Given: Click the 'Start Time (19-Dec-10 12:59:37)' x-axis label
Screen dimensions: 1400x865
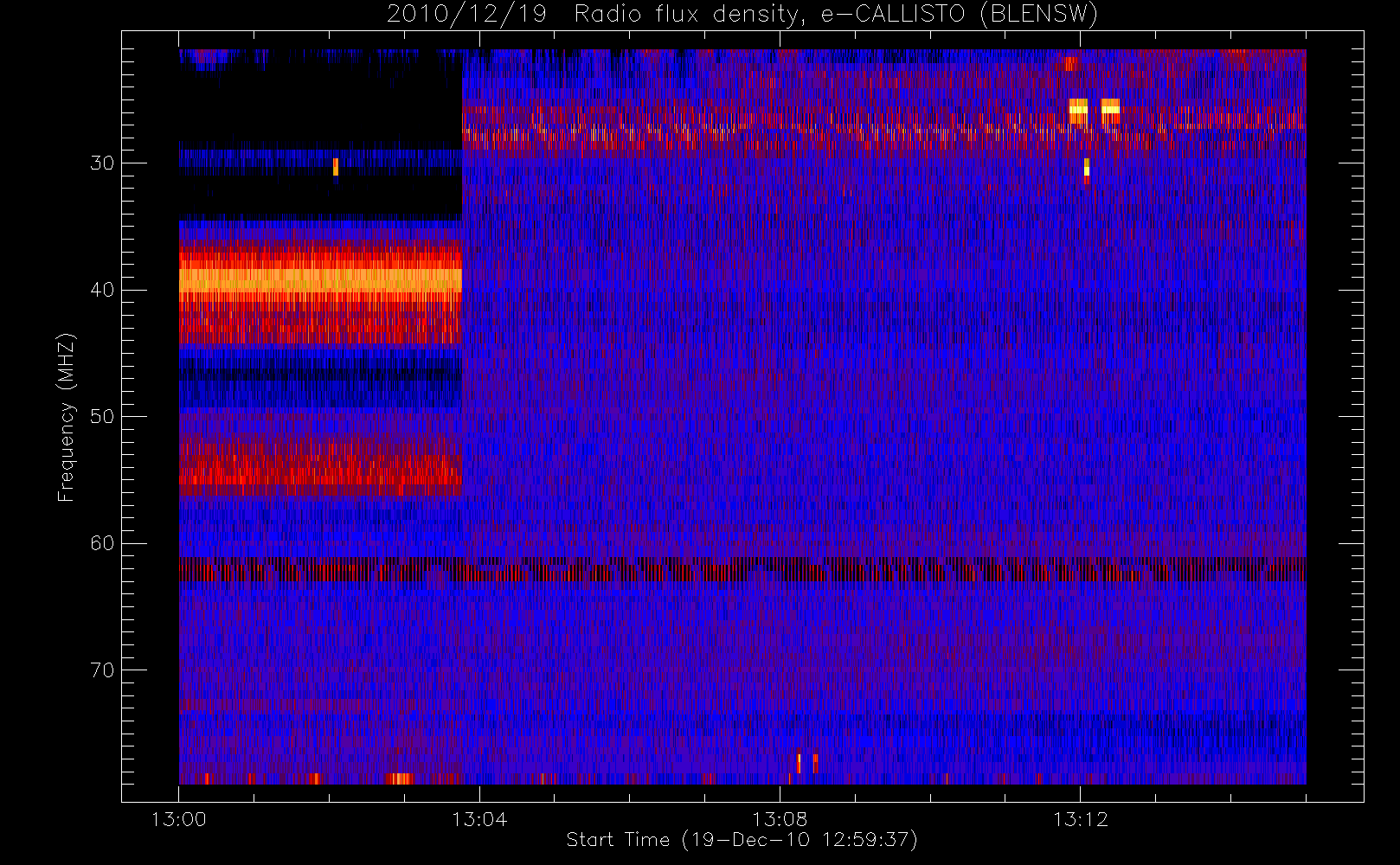Looking at the screenshot, I should coord(742,840).
